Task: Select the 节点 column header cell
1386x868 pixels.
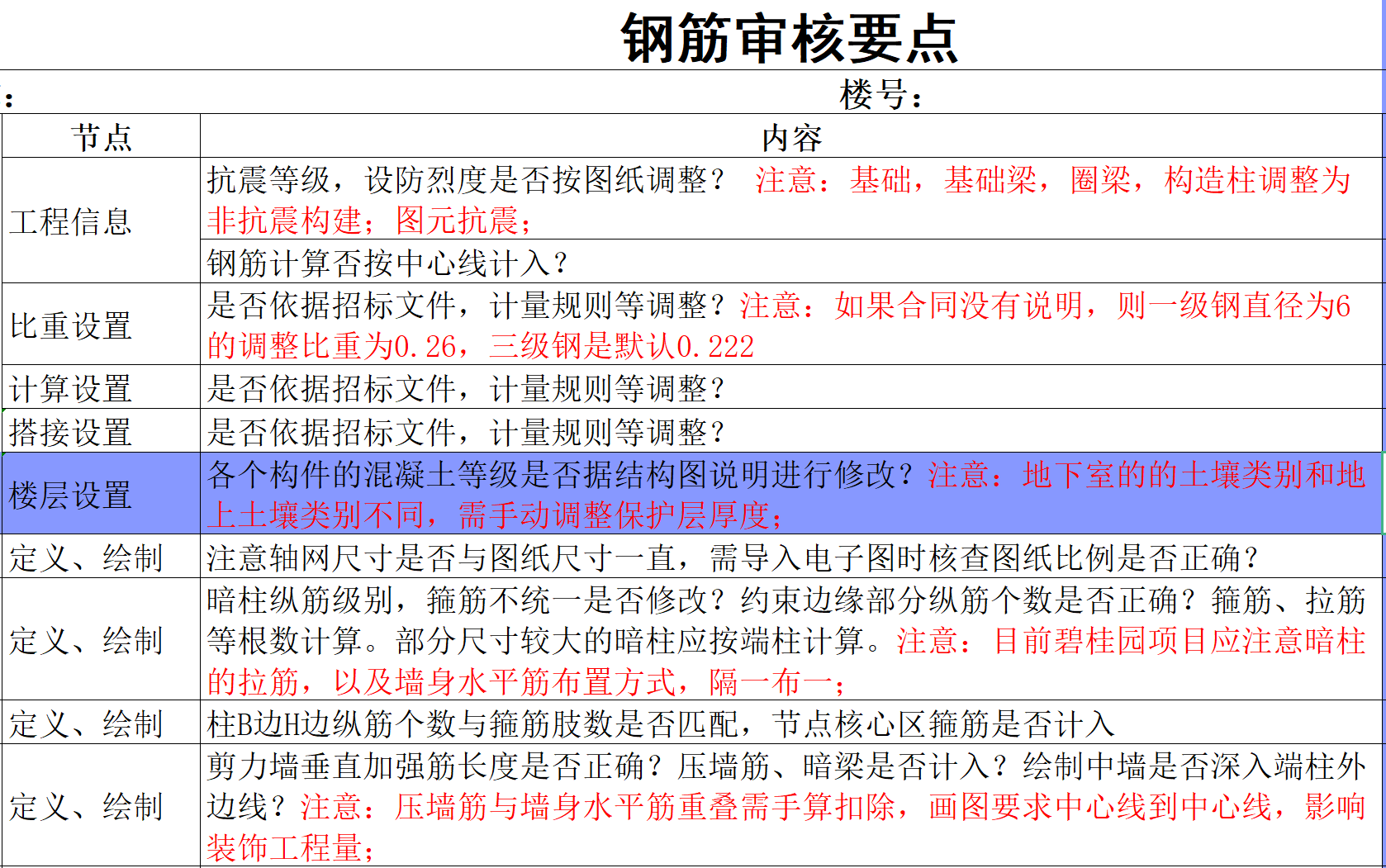Action: click(x=102, y=136)
